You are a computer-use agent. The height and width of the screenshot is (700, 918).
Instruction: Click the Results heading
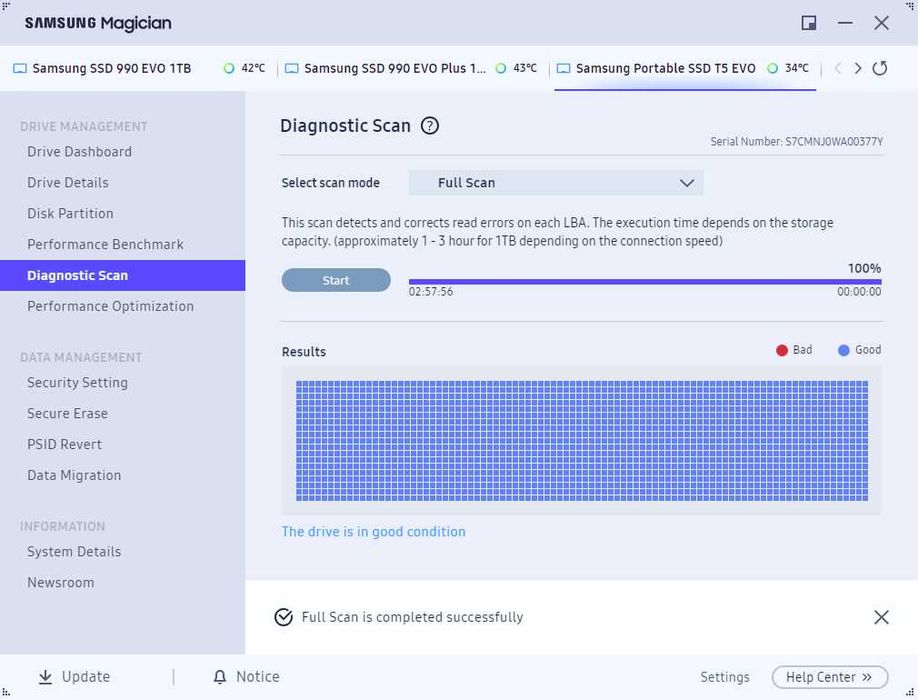(304, 352)
